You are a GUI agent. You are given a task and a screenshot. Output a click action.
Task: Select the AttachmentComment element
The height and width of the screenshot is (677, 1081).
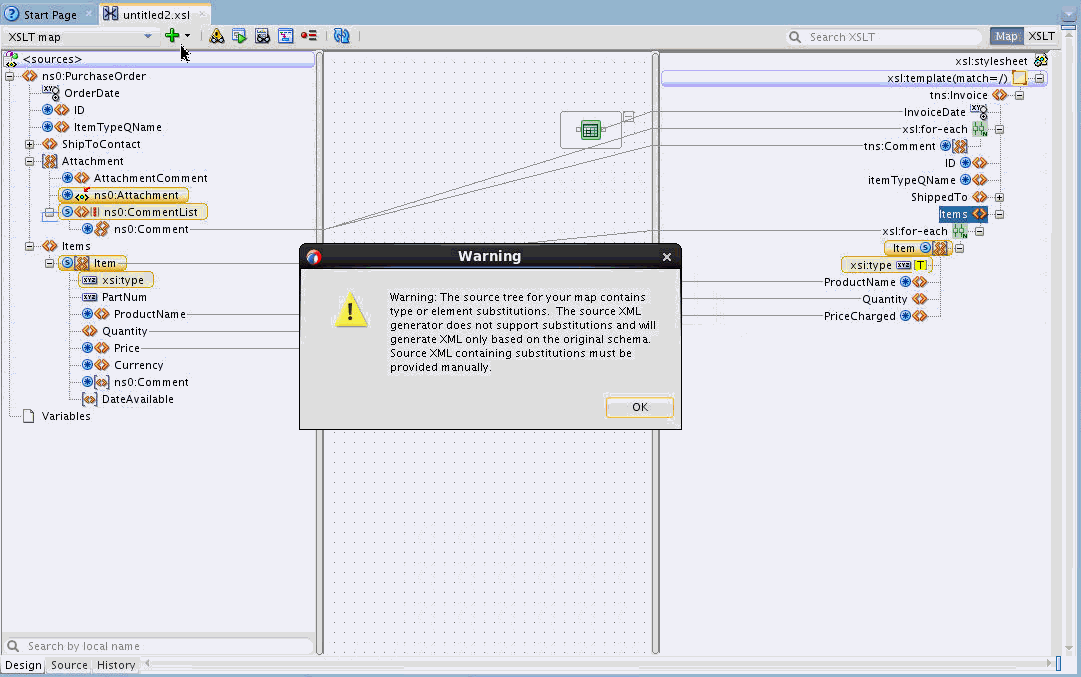[150, 178]
